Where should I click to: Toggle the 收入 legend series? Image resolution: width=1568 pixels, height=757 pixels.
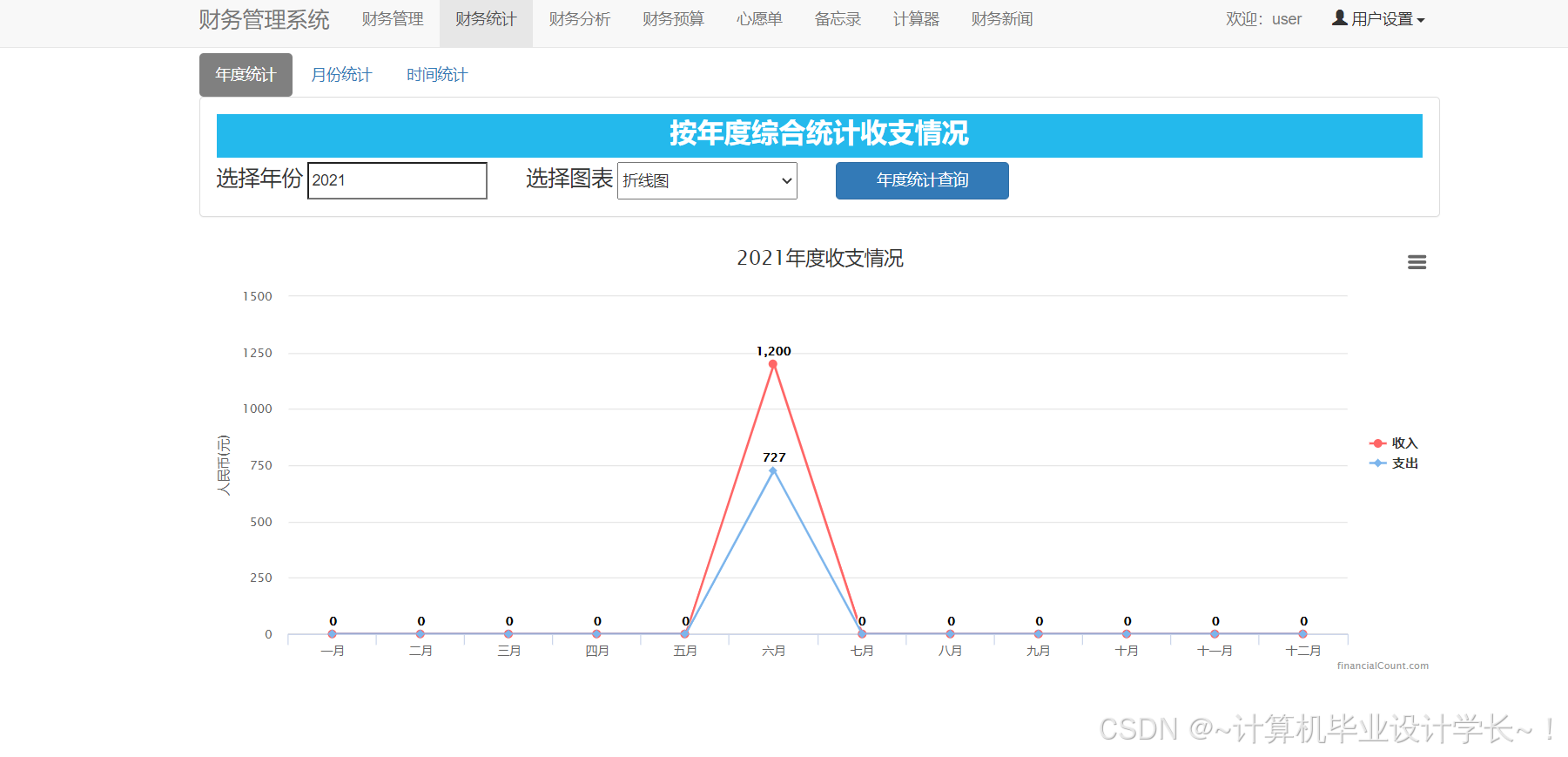click(1394, 443)
